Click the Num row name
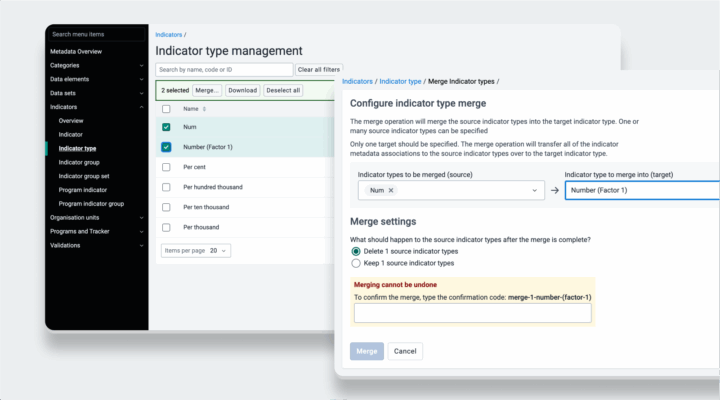Screen dimensions: 720x400 (190, 127)
